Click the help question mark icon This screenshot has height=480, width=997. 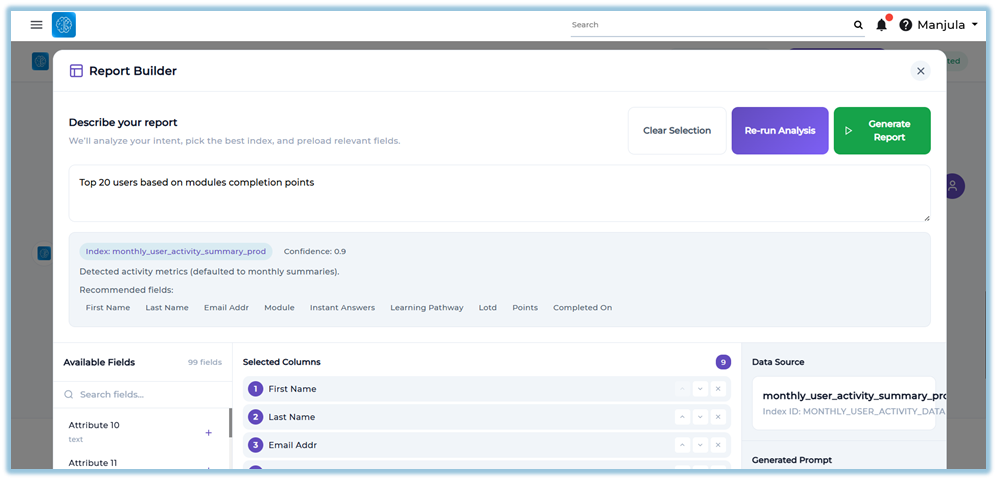[x=906, y=25]
